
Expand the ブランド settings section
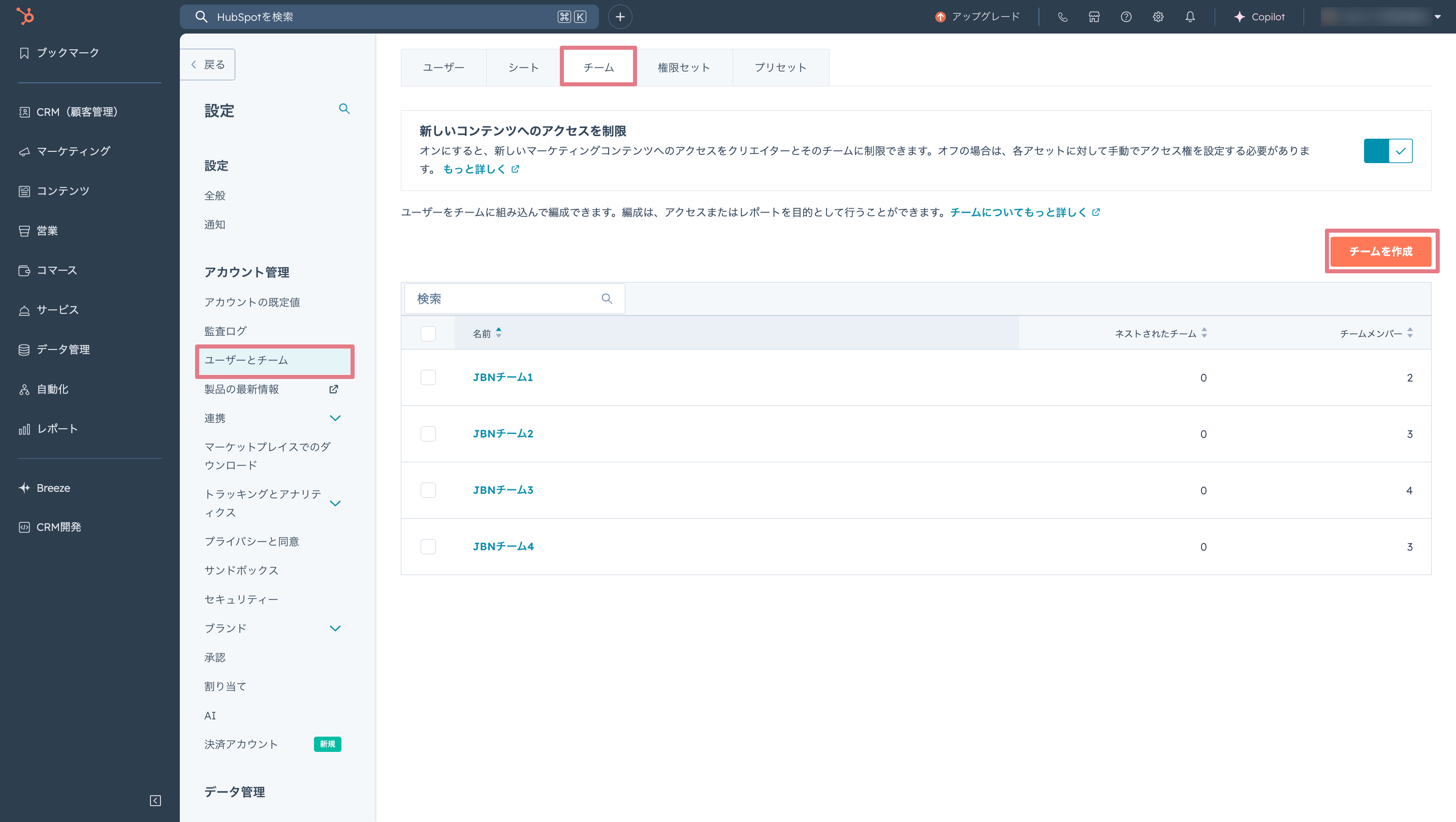tap(335, 628)
